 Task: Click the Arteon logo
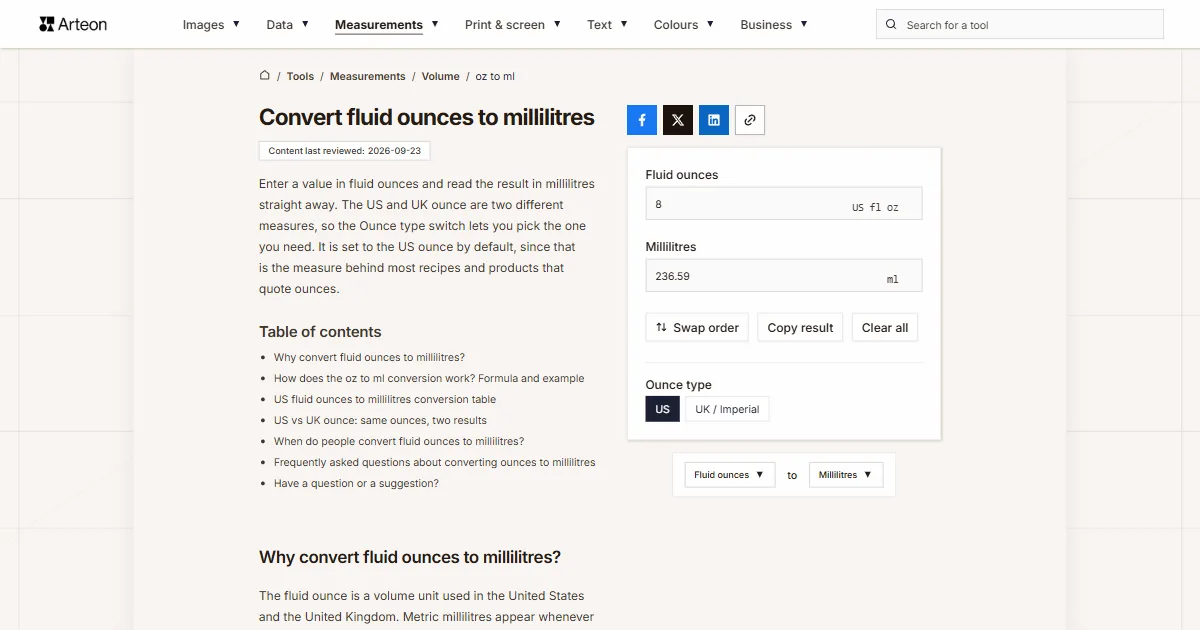point(73,24)
